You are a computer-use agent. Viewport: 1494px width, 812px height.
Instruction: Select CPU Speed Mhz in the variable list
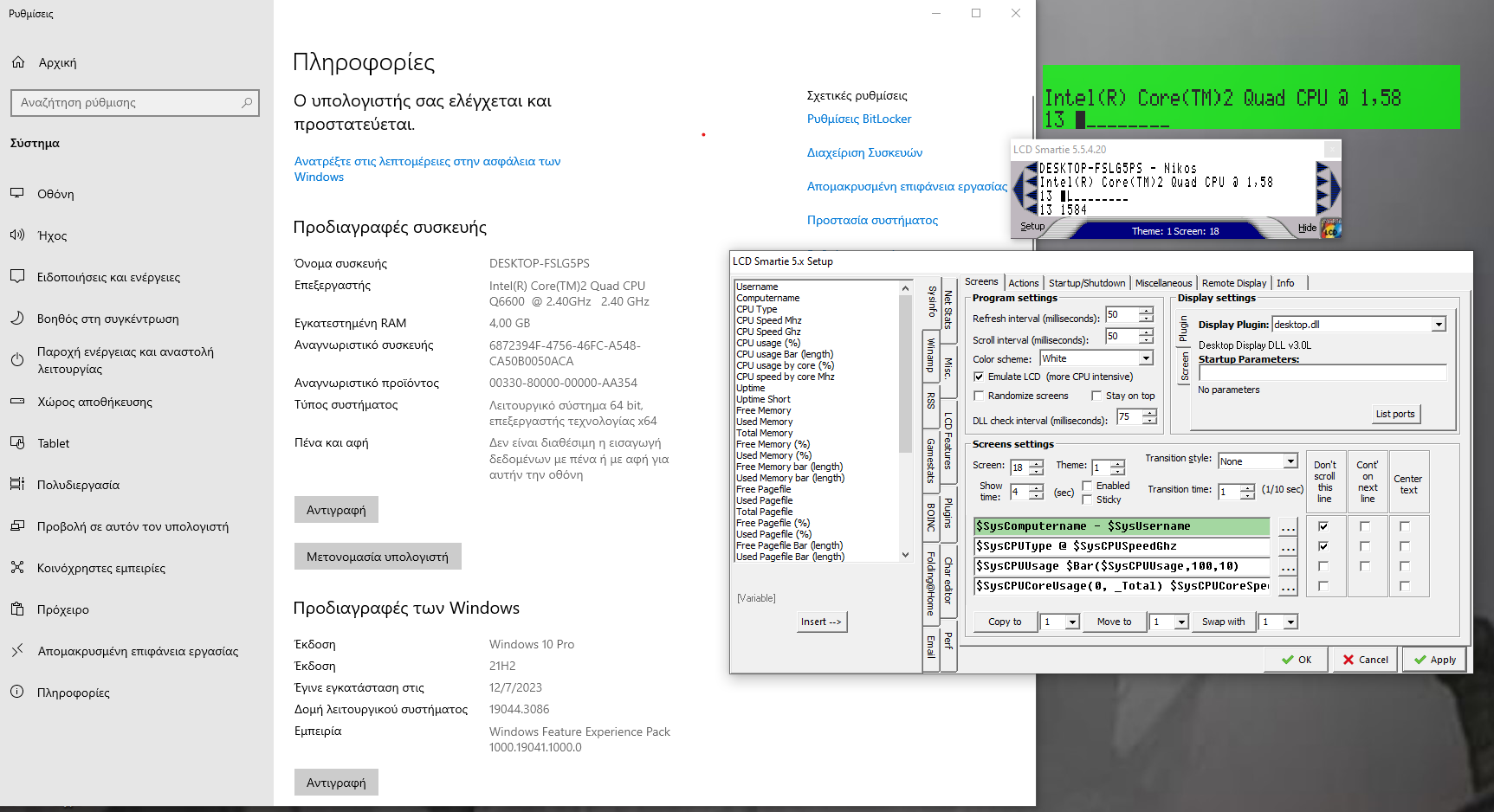click(x=767, y=320)
